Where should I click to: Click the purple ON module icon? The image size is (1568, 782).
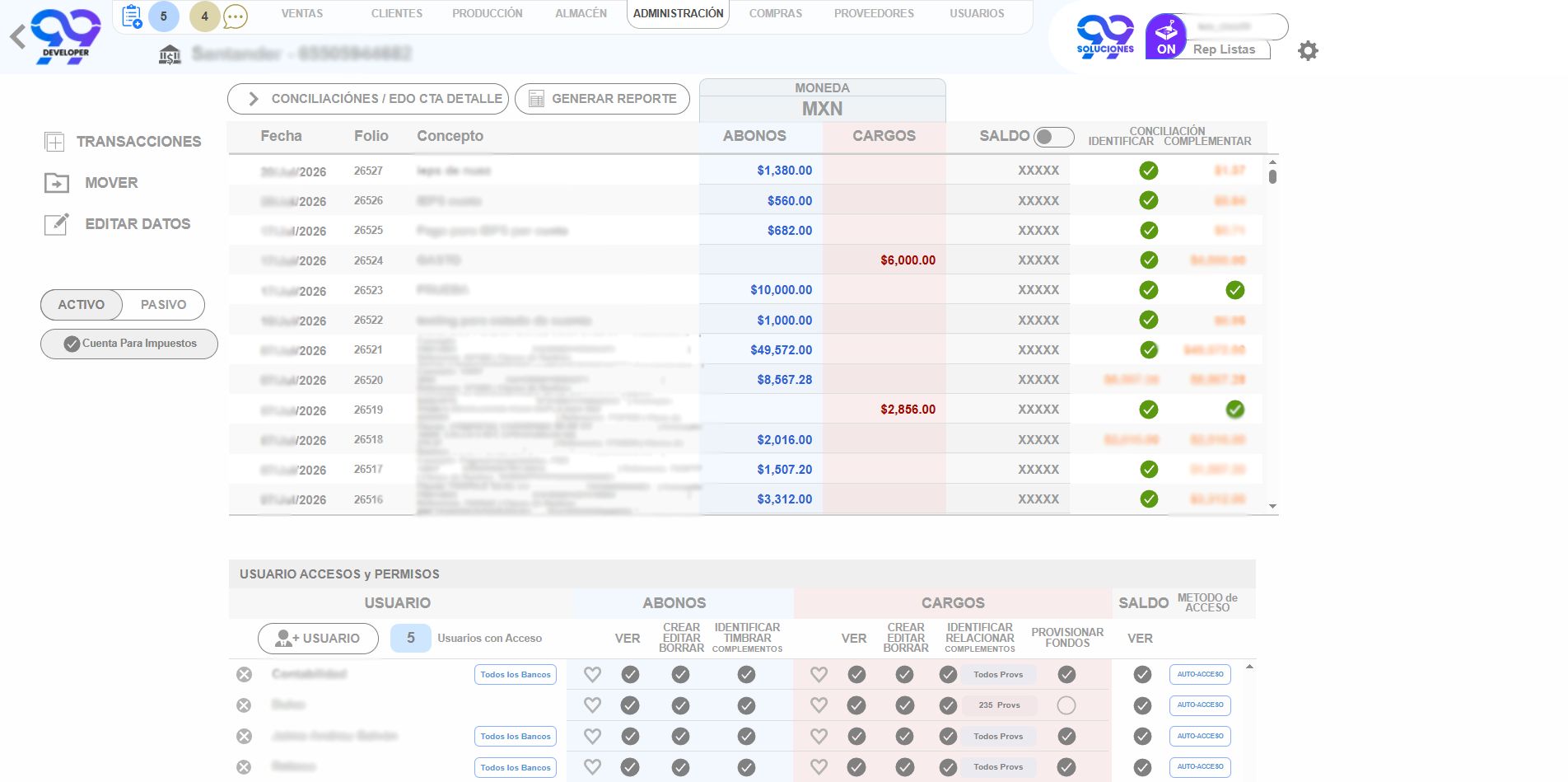point(1165,36)
